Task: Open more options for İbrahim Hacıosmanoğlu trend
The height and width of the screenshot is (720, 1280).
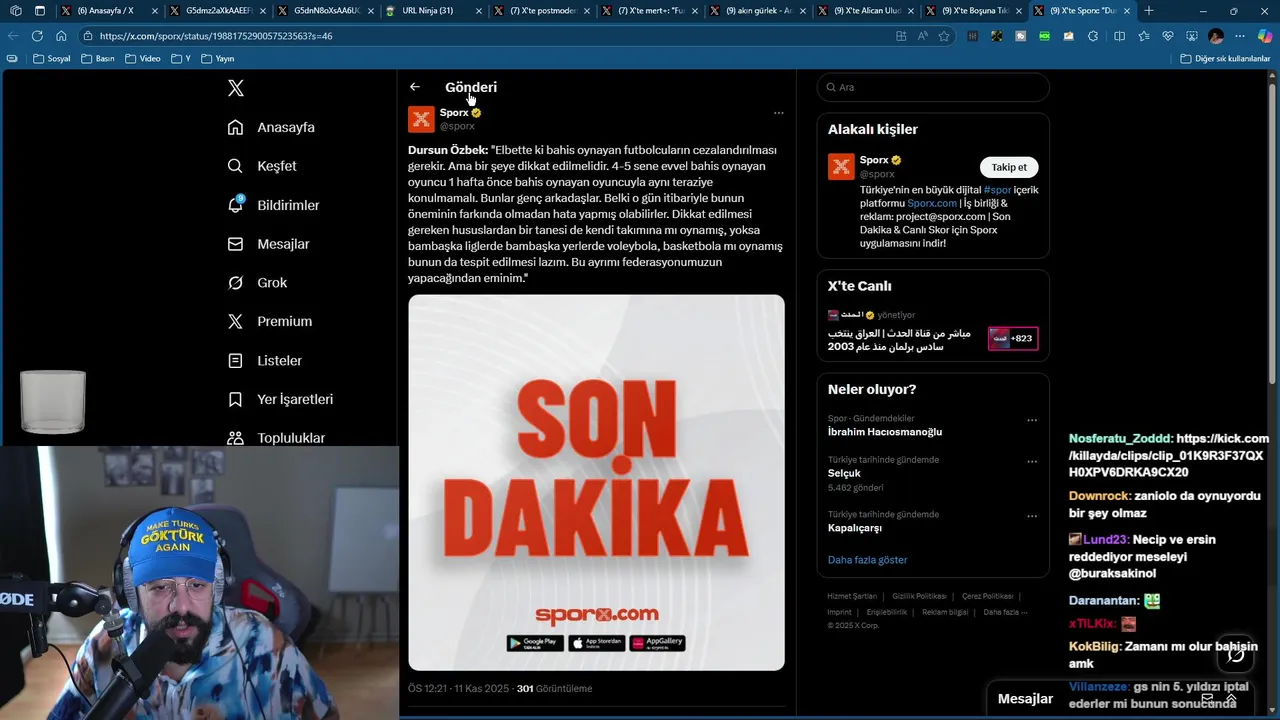Action: tap(1032, 420)
